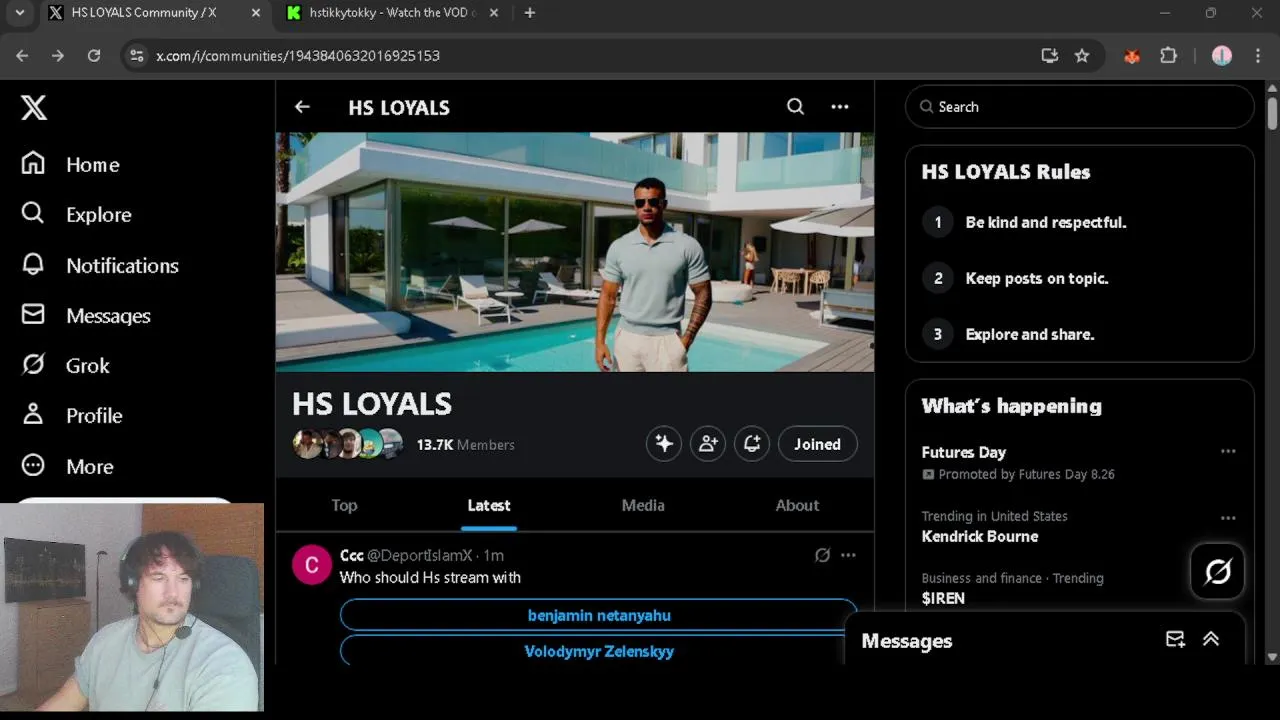Open Messages in the left sidebar
Image resolution: width=1280 pixels, height=720 pixels.
[x=86, y=315]
